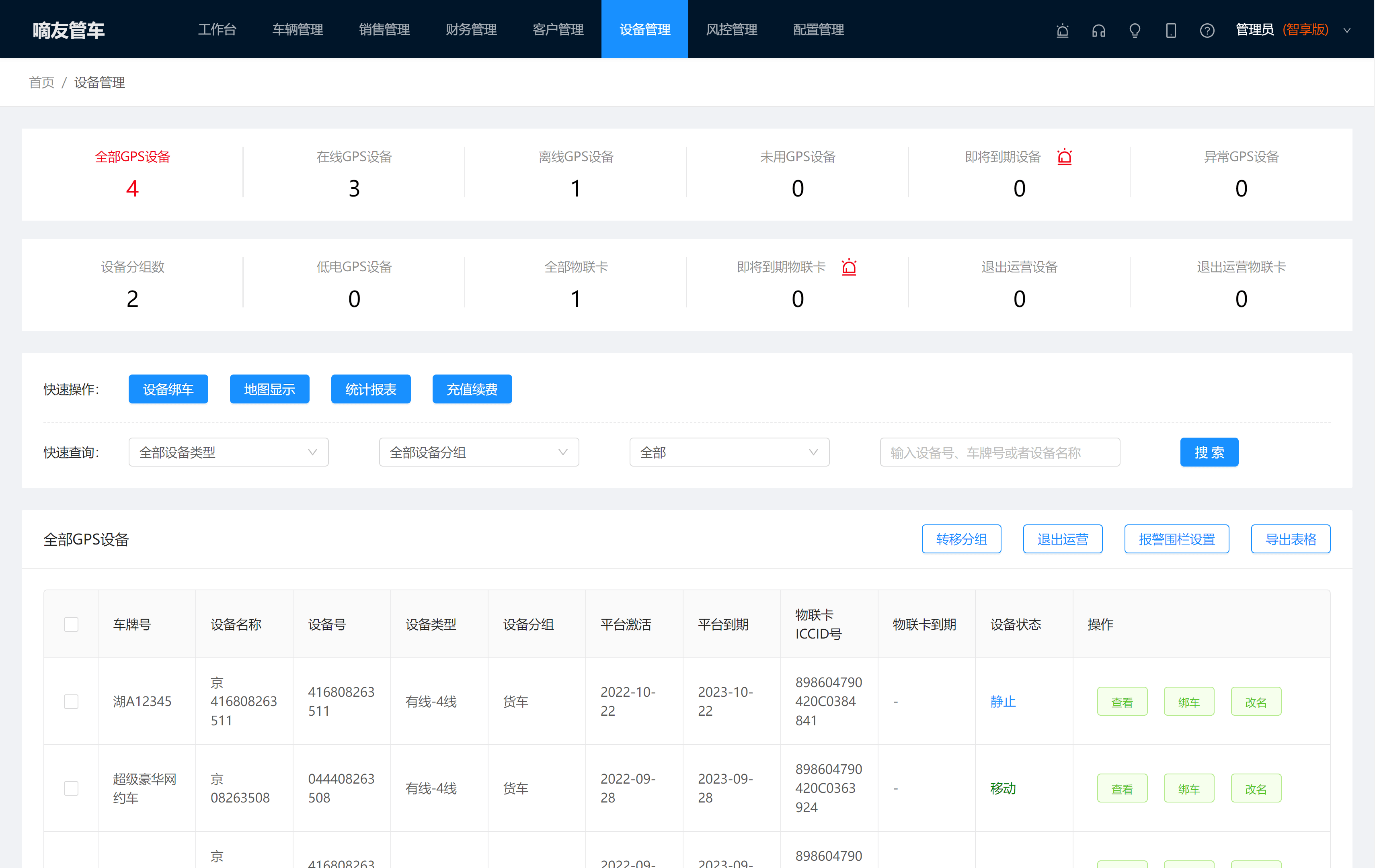This screenshot has height=868, width=1375.
Task: Click the 移动 device status text
Action: coord(1003,788)
